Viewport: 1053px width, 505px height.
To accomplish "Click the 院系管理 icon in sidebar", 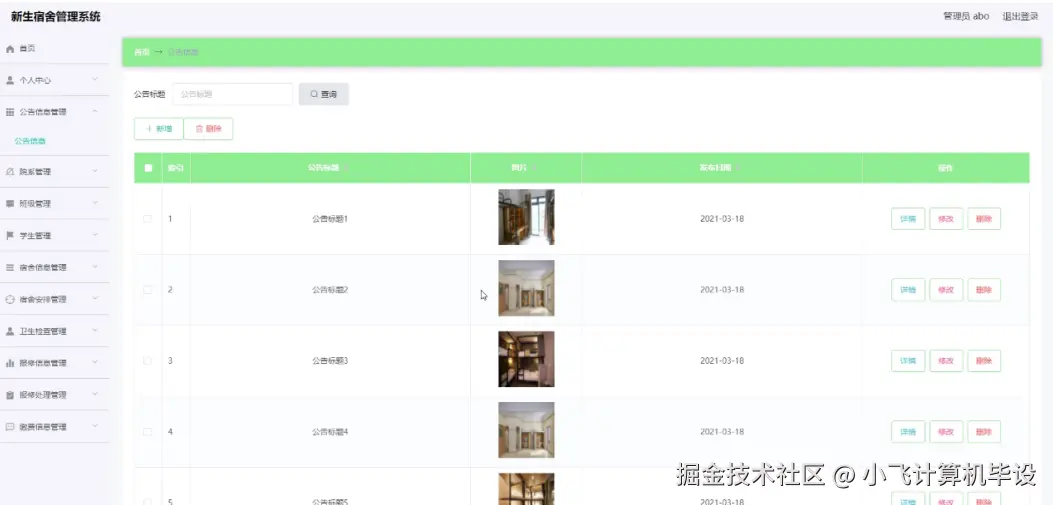I will (x=10, y=172).
